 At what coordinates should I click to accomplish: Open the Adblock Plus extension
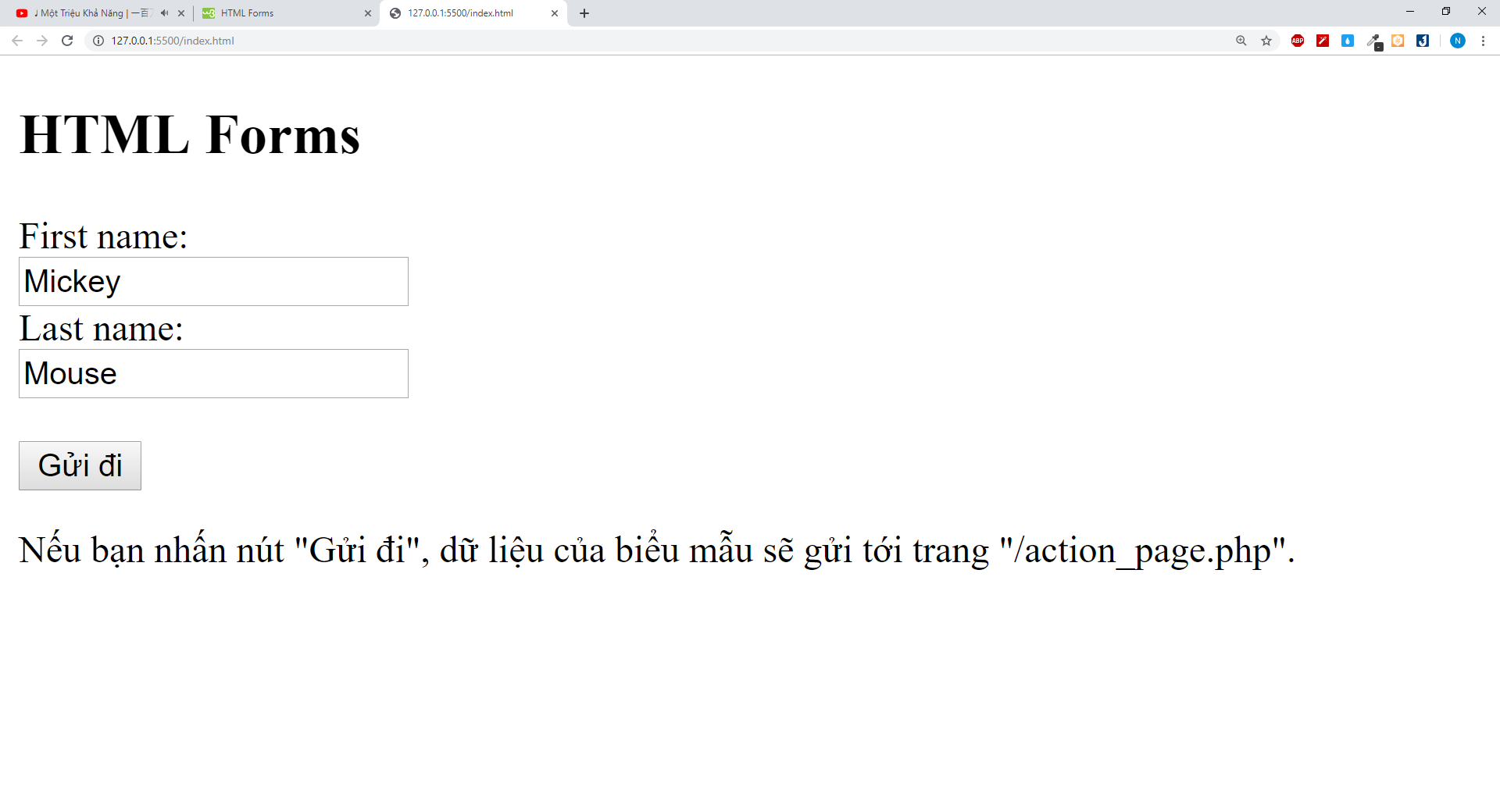point(1298,41)
